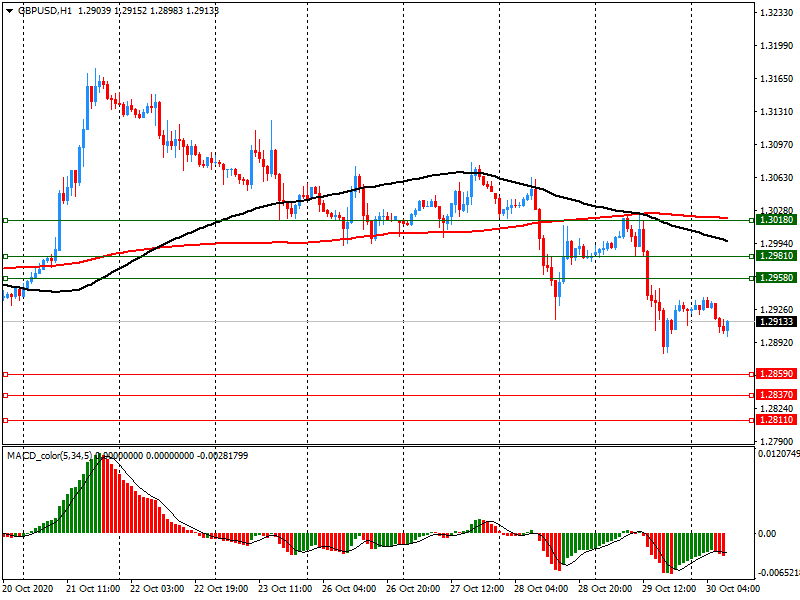Viewport: 800px width, 600px height.
Task: Select the 20 Oct 2020 date label
Action: [28, 588]
